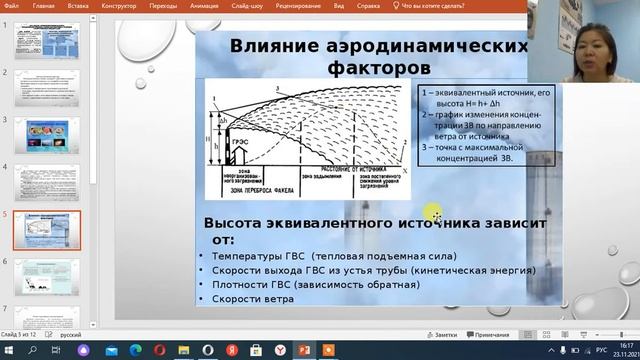Click the spell-check icon in status bar

tap(49, 335)
